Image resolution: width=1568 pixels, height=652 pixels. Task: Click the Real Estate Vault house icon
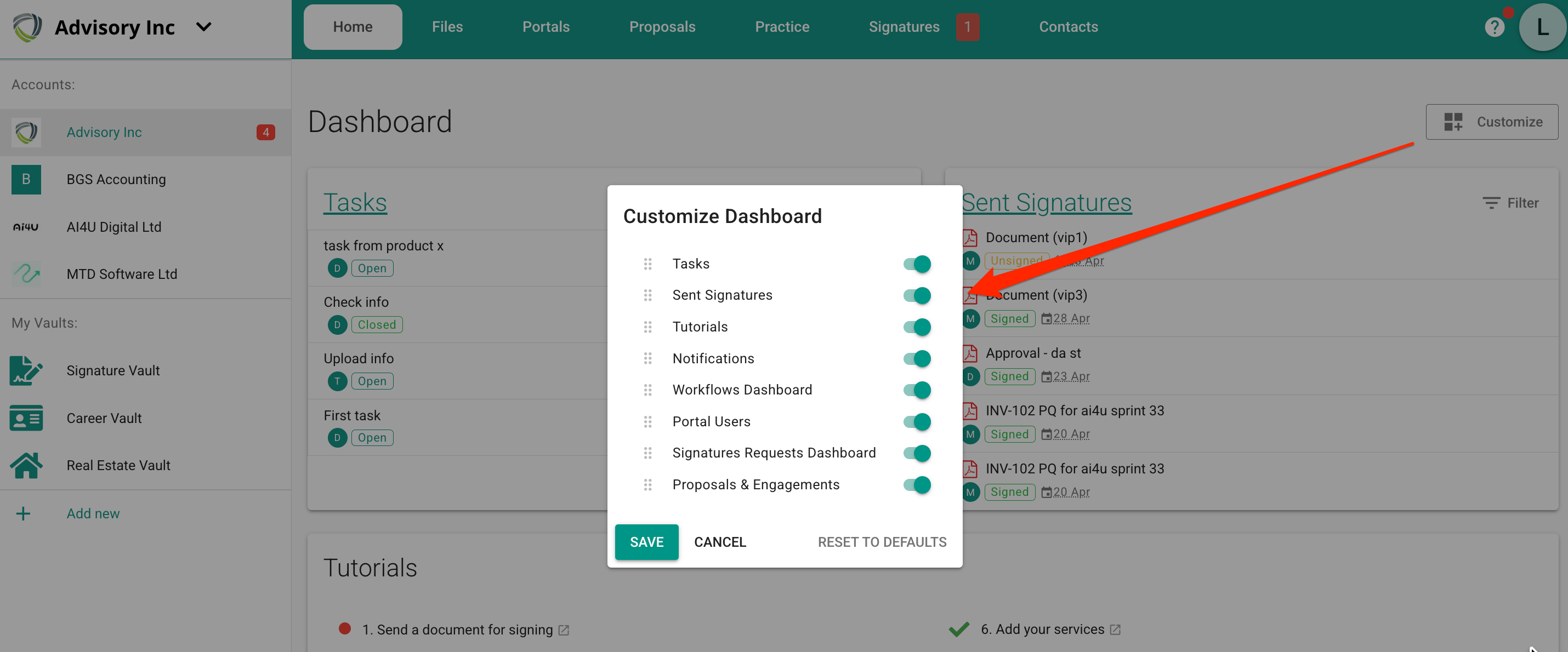click(26, 465)
